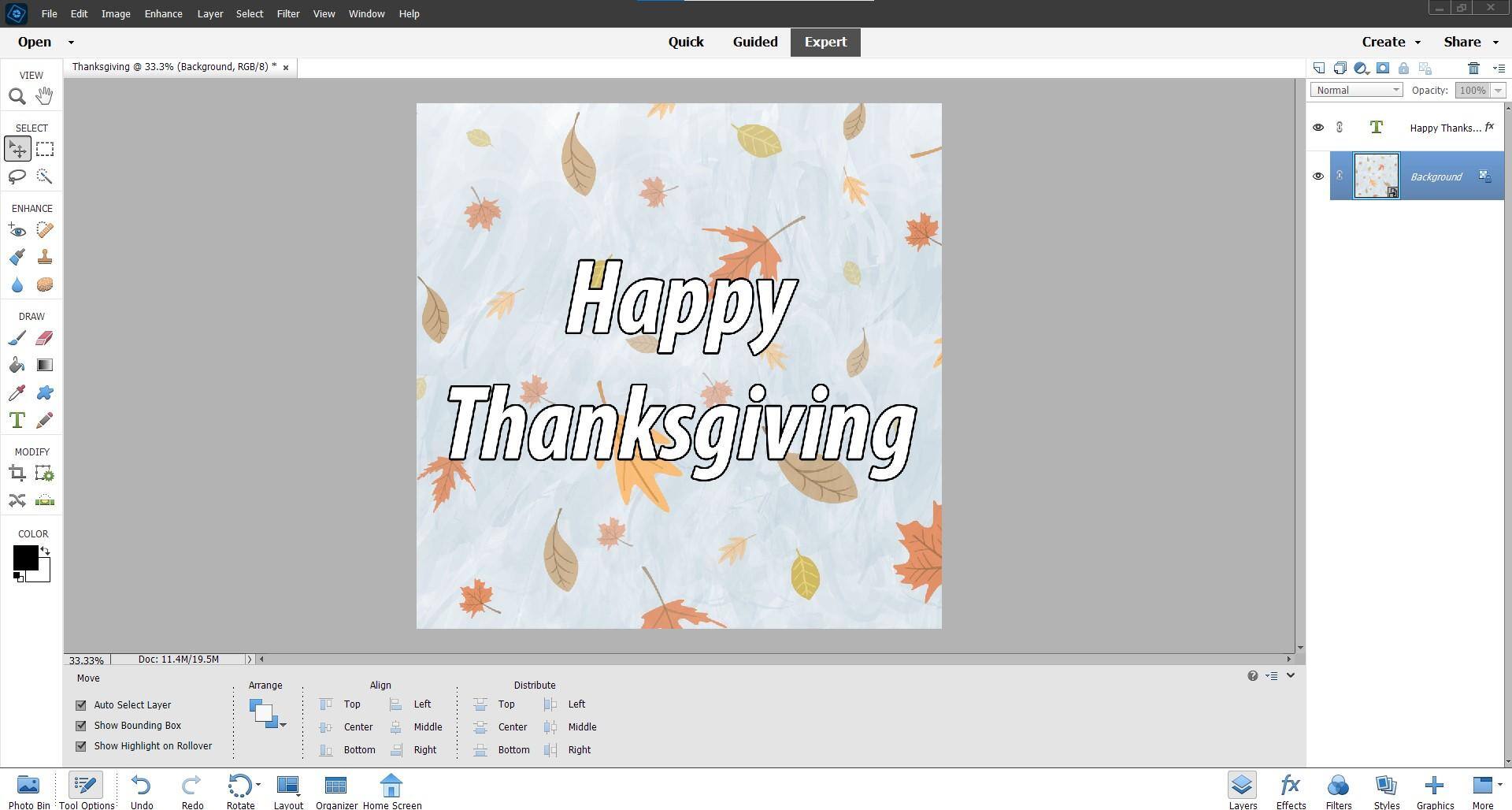Open the Normal blend mode dropdown
Viewport: 1512px width, 810px height.
pyautogui.click(x=1356, y=91)
